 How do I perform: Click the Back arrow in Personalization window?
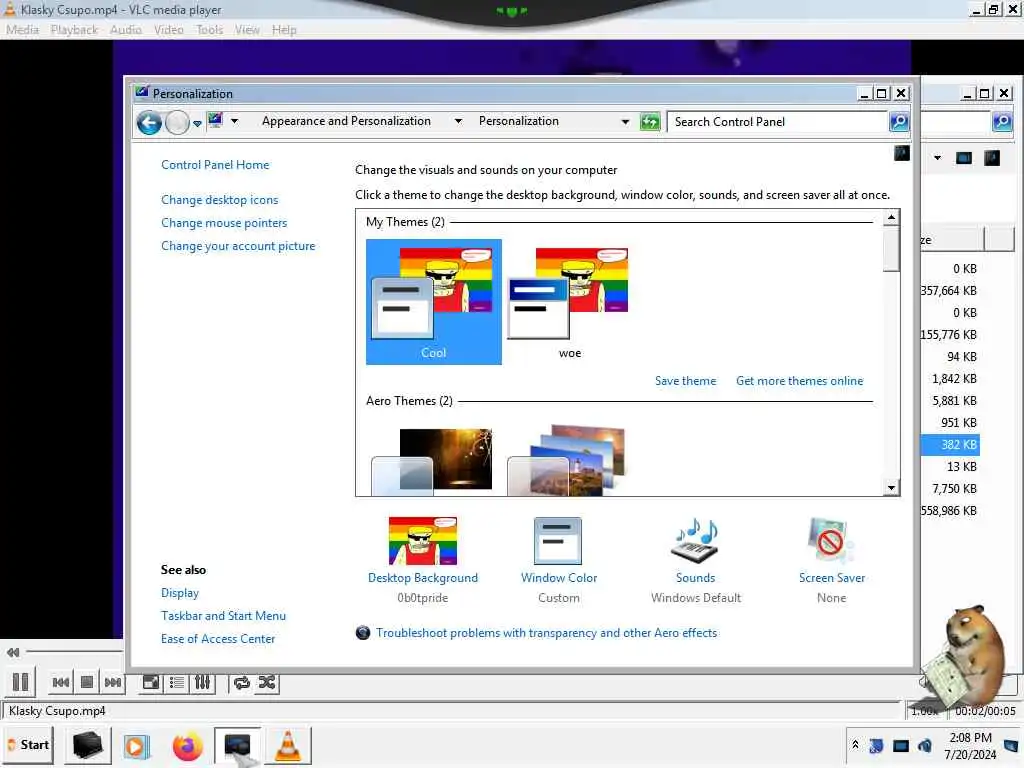pyautogui.click(x=149, y=122)
